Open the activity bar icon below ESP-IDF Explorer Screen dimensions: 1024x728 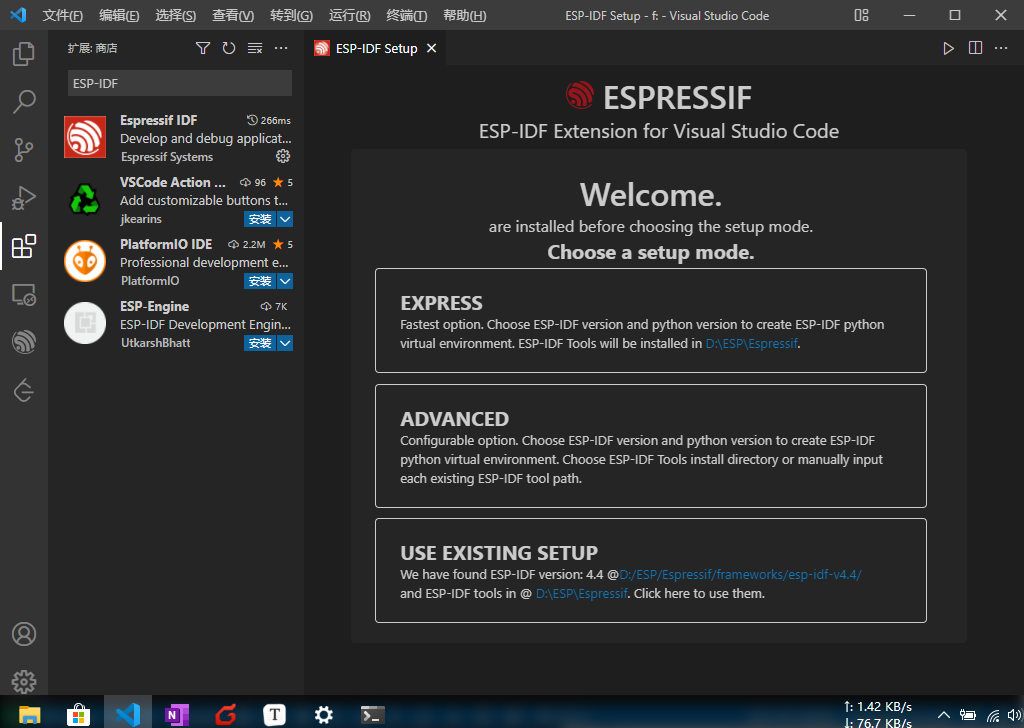click(24, 390)
